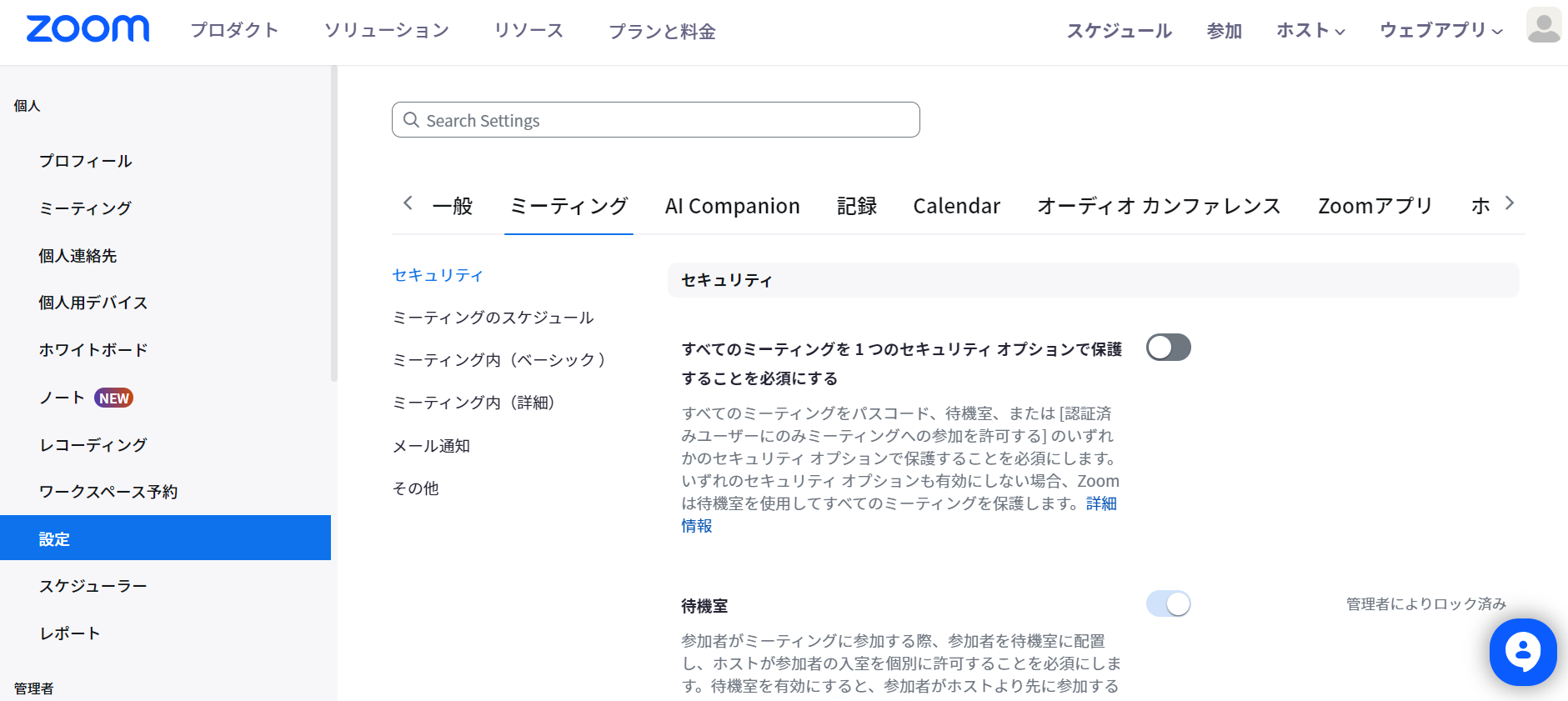Select the ミーティング settings tab
This screenshot has width=1568, height=701.
tap(569, 206)
